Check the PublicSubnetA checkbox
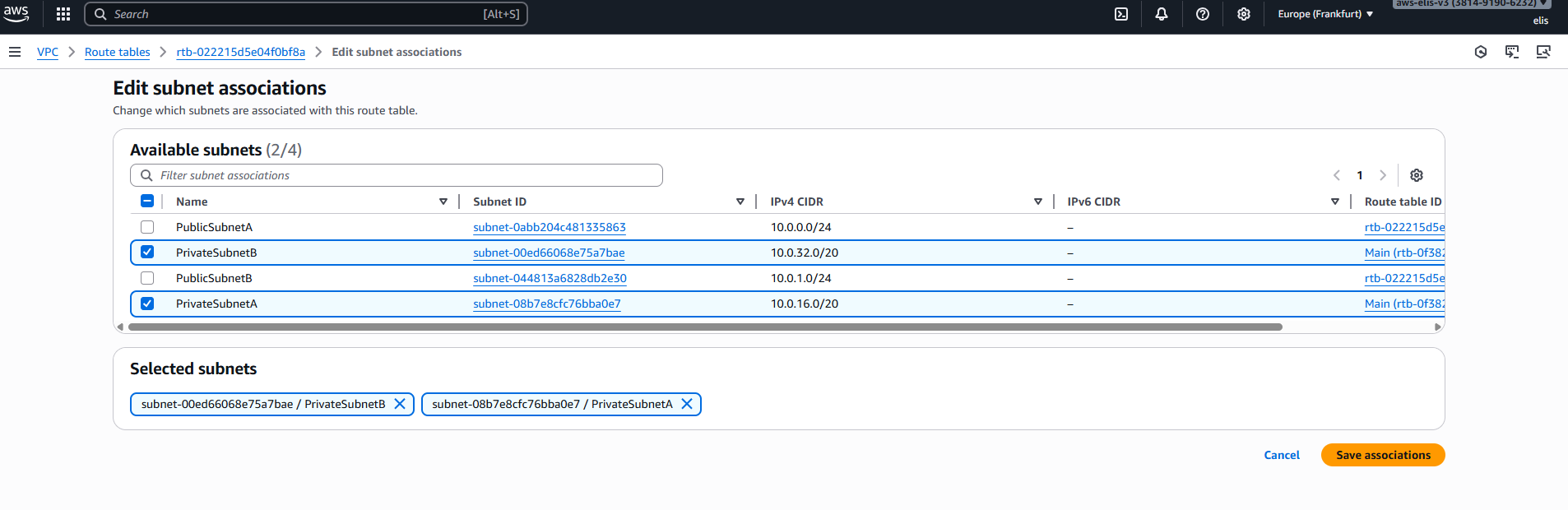The width and height of the screenshot is (1568, 510). click(147, 227)
